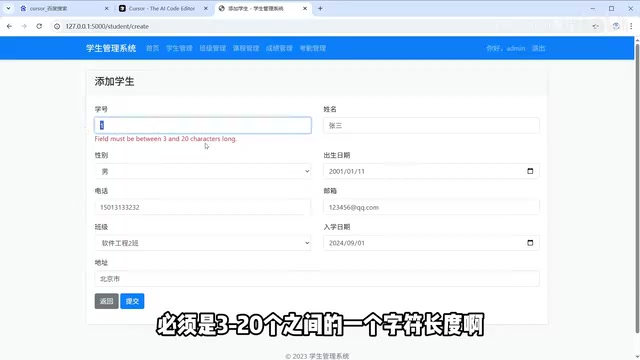Click the 班级 label
The width and height of the screenshot is (640, 360).
(101, 227)
